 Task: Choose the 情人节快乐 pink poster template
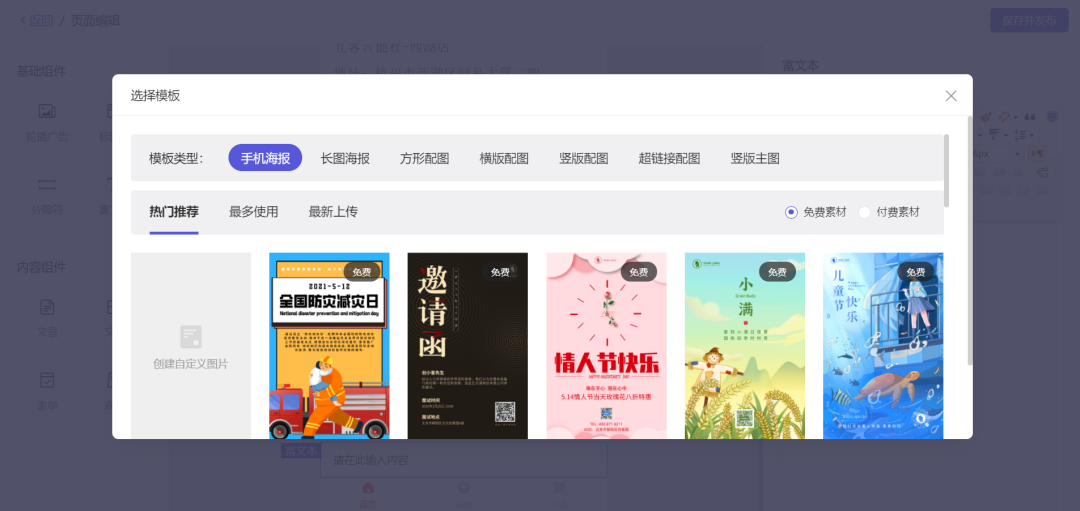607,346
